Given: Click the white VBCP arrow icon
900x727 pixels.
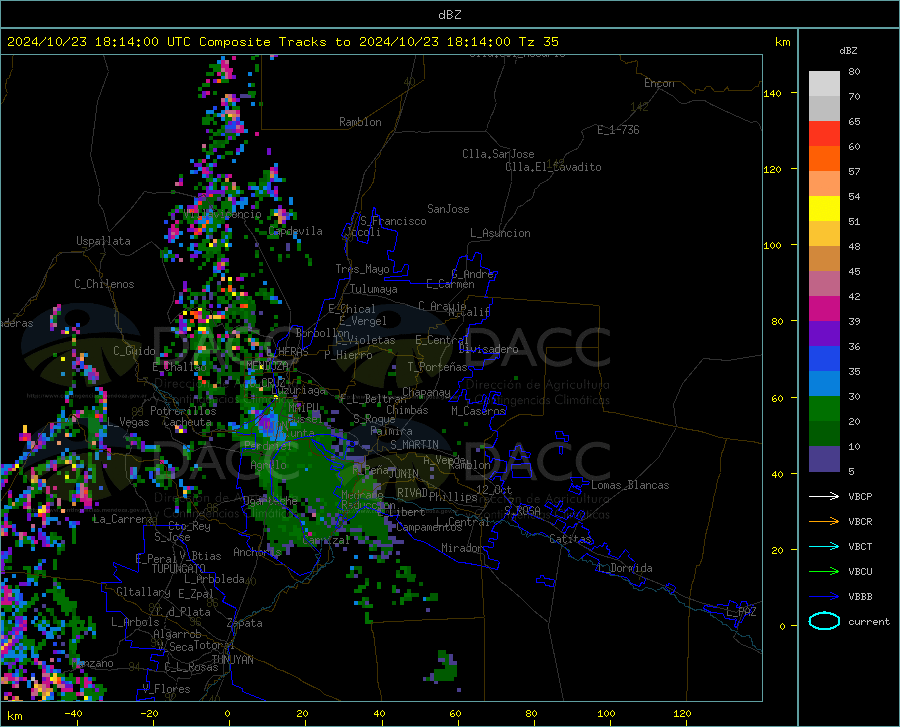Looking at the screenshot, I should 824,496.
